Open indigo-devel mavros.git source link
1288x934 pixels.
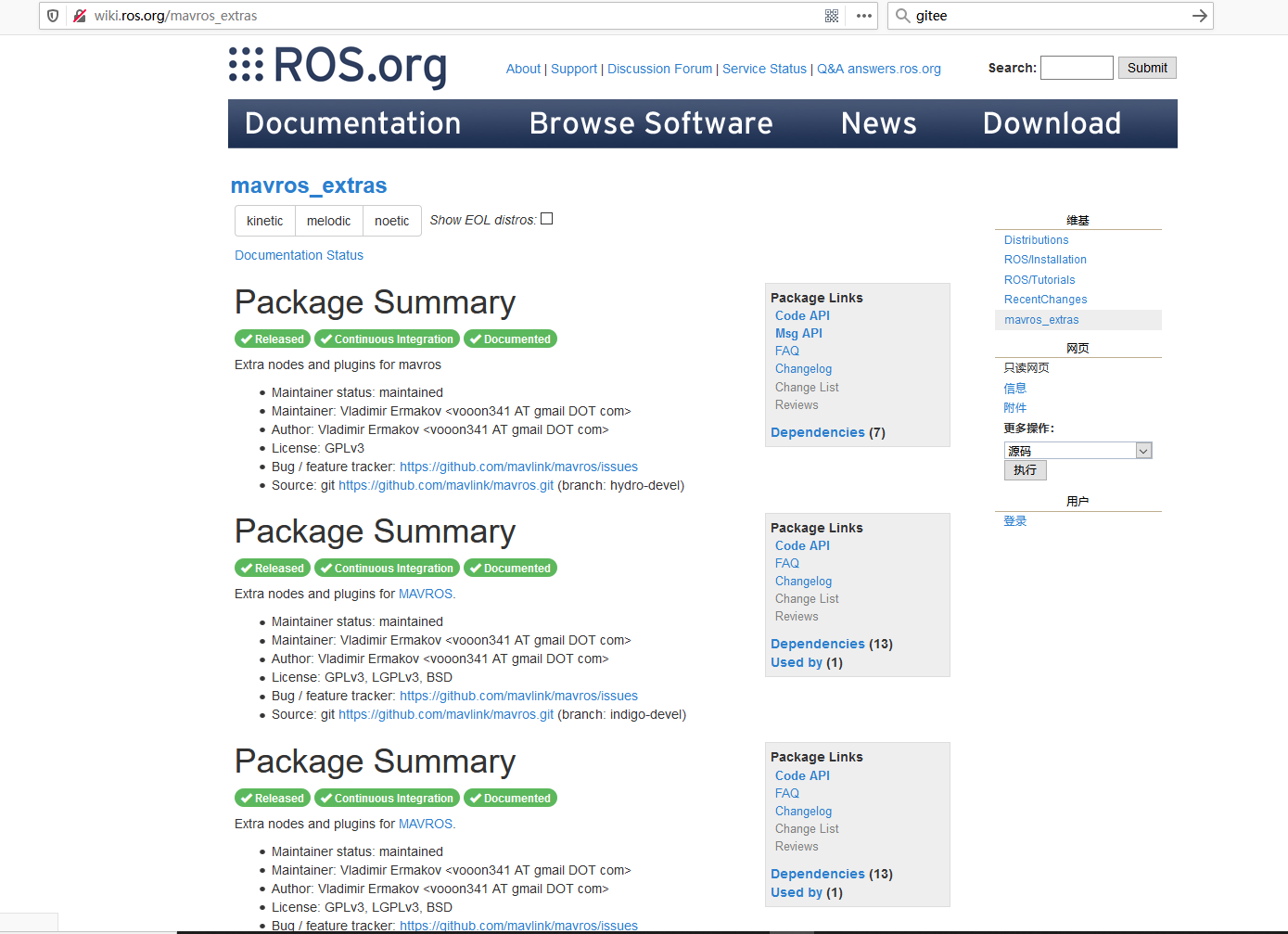click(x=446, y=714)
